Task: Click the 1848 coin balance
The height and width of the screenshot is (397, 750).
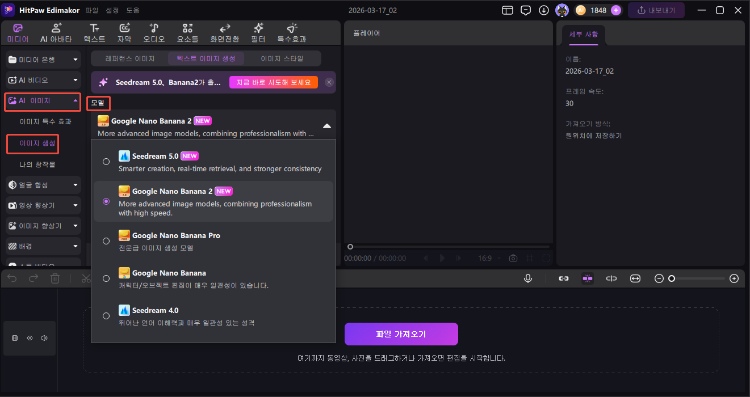Action: pos(598,10)
